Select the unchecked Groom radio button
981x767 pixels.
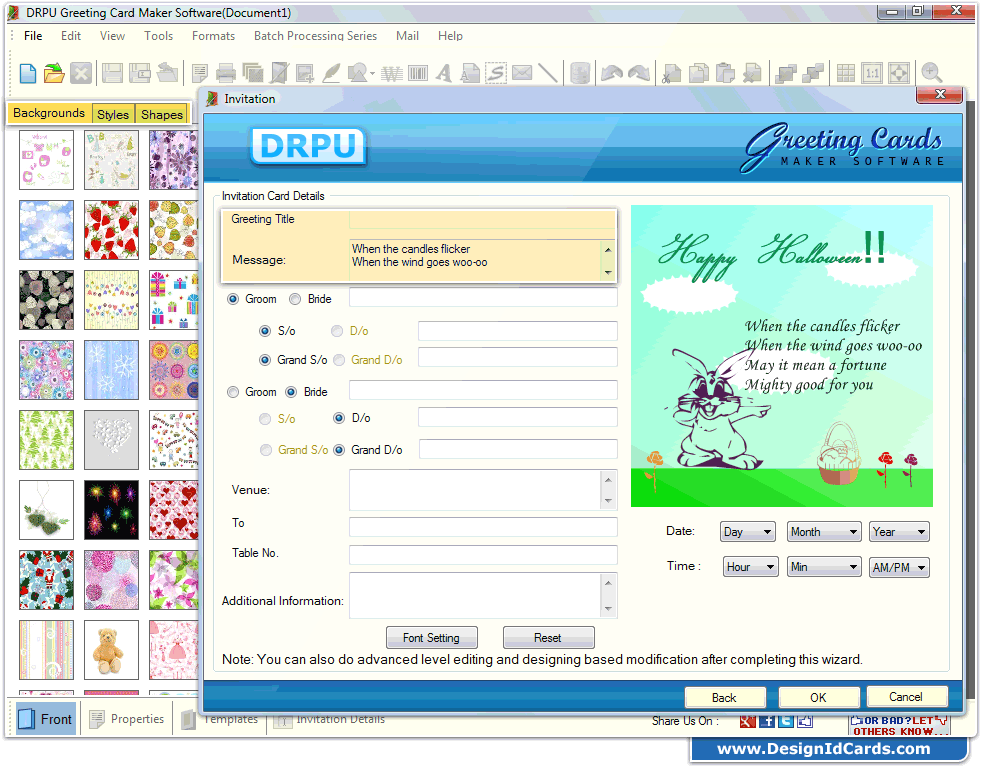tap(233, 392)
